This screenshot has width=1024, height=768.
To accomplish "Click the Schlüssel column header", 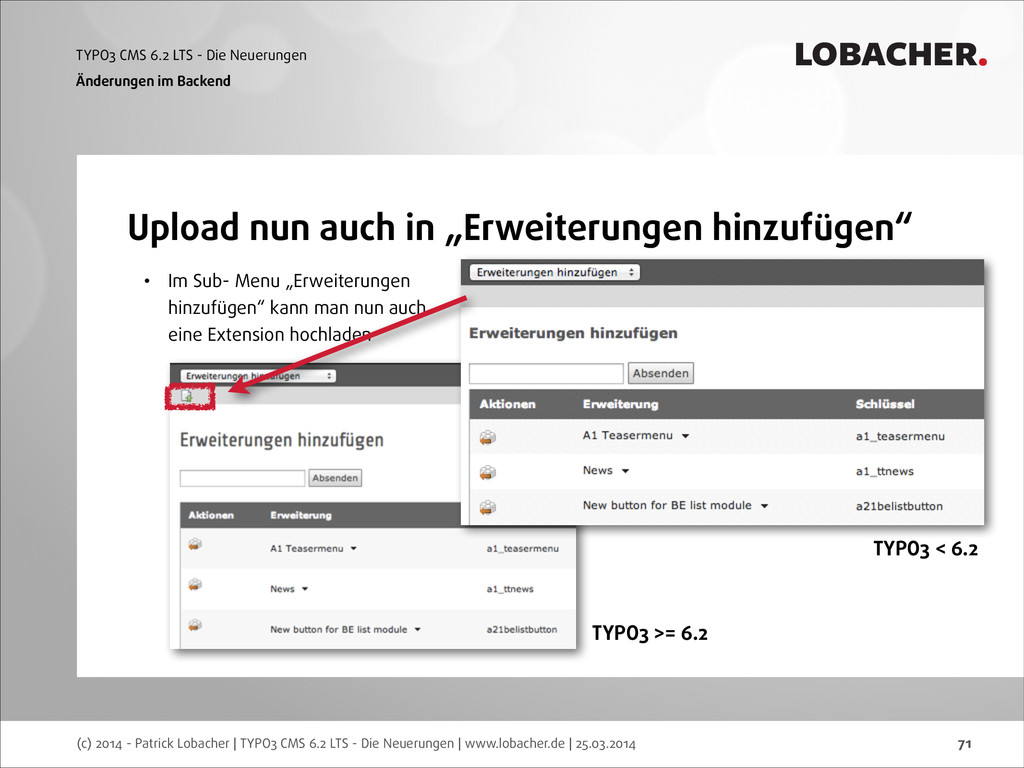I will pyautogui.click(x=885, y=404).
